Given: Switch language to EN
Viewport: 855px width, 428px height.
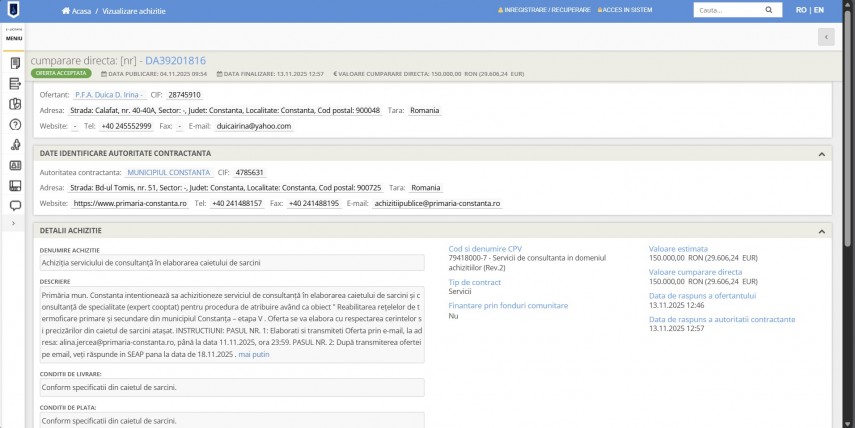Looking at the screenshot, I should point(819,10).
